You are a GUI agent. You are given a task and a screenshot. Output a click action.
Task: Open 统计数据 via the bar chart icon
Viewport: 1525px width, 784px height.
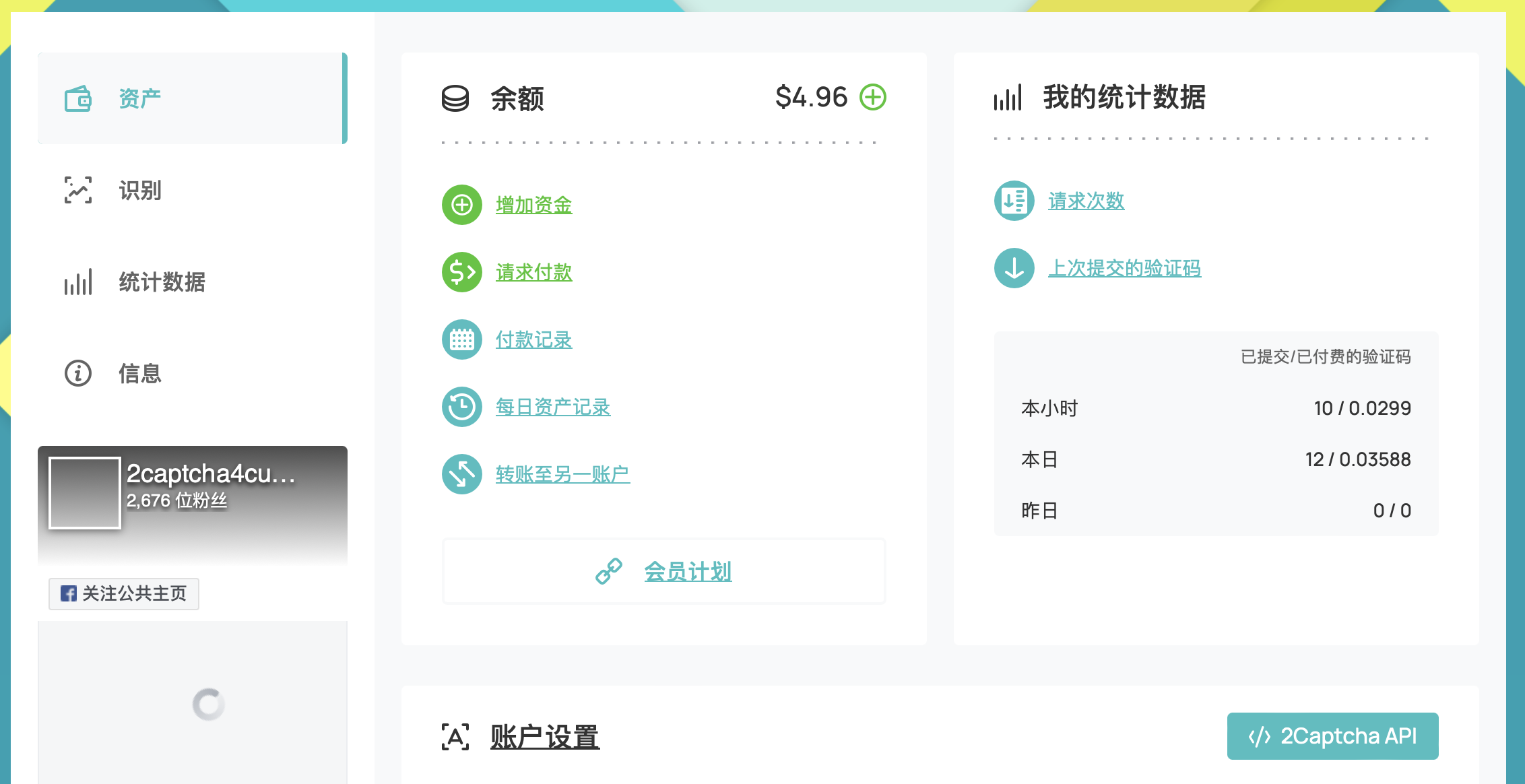click(78, 282)
